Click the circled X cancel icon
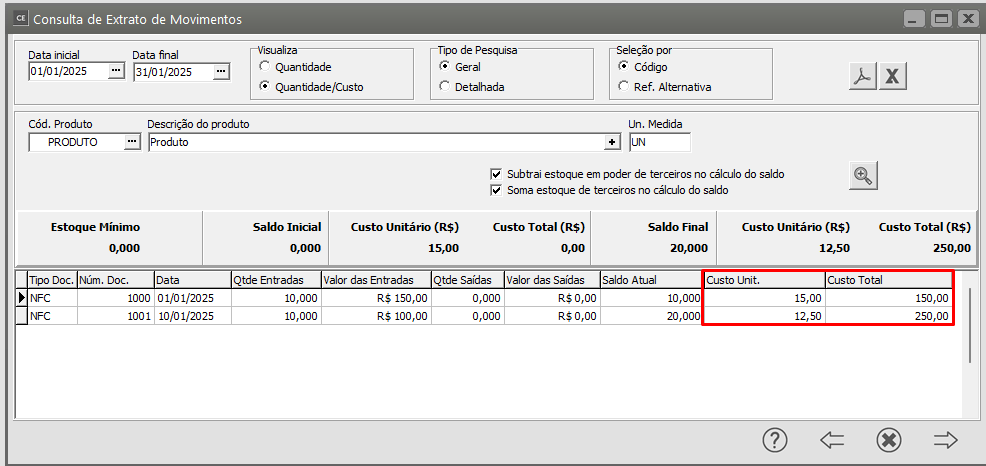The image size is (986, 466). (x=888, y=440)
